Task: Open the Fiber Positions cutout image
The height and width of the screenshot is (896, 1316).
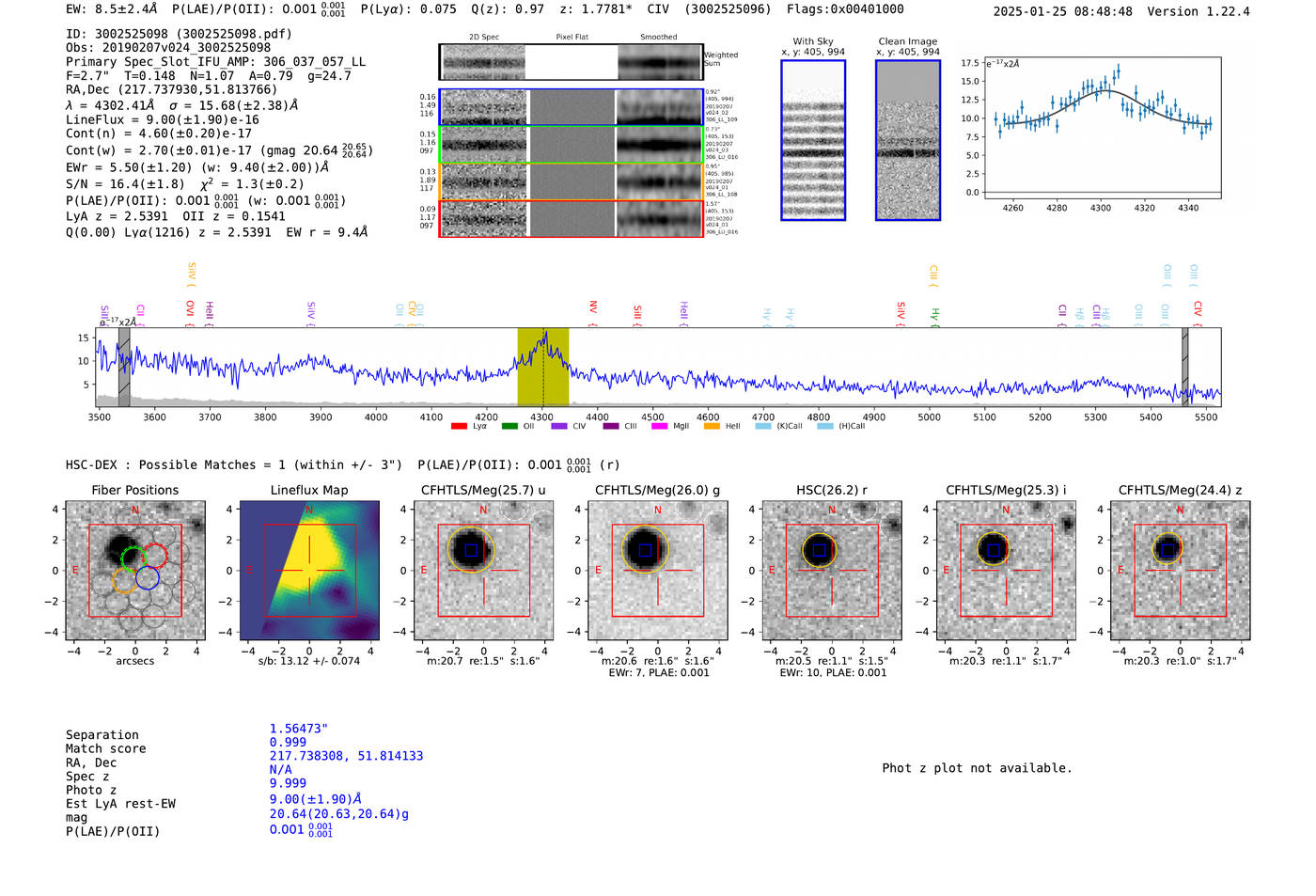Action: (x=135, y=570)
